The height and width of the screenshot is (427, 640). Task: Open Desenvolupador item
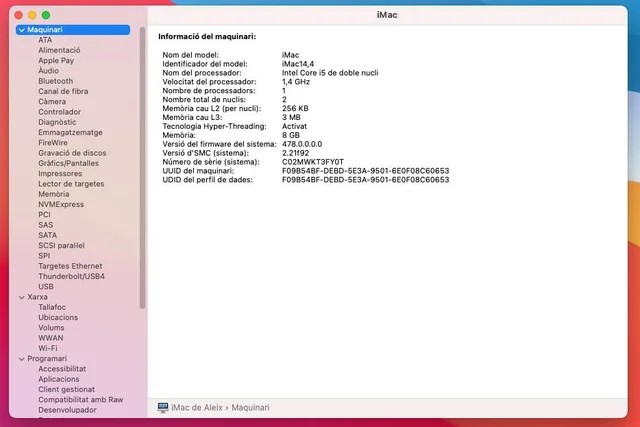pyautogui.click(x=67, y=410)
